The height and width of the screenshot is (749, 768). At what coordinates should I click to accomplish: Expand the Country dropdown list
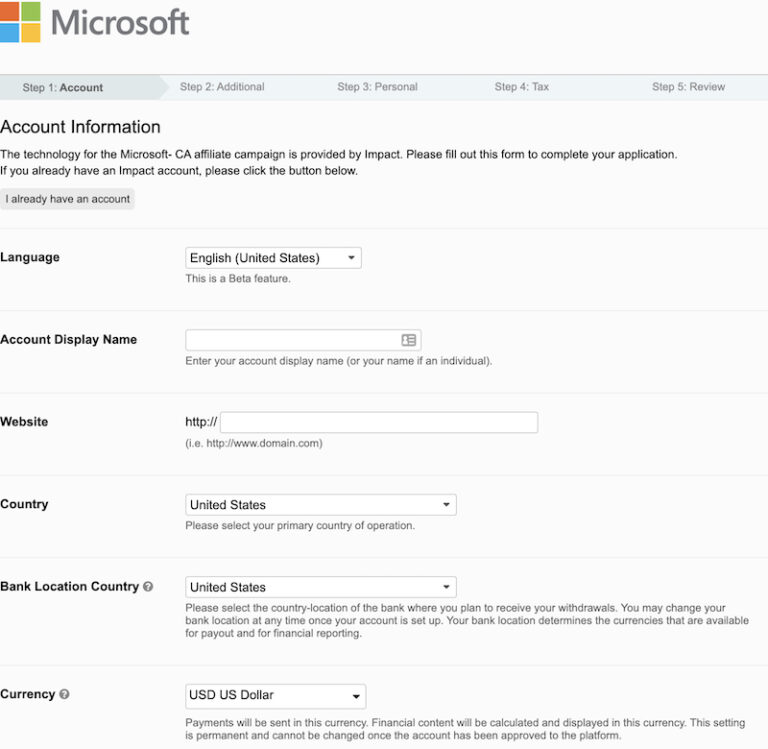pyautogui.click(x=320, y=505)
